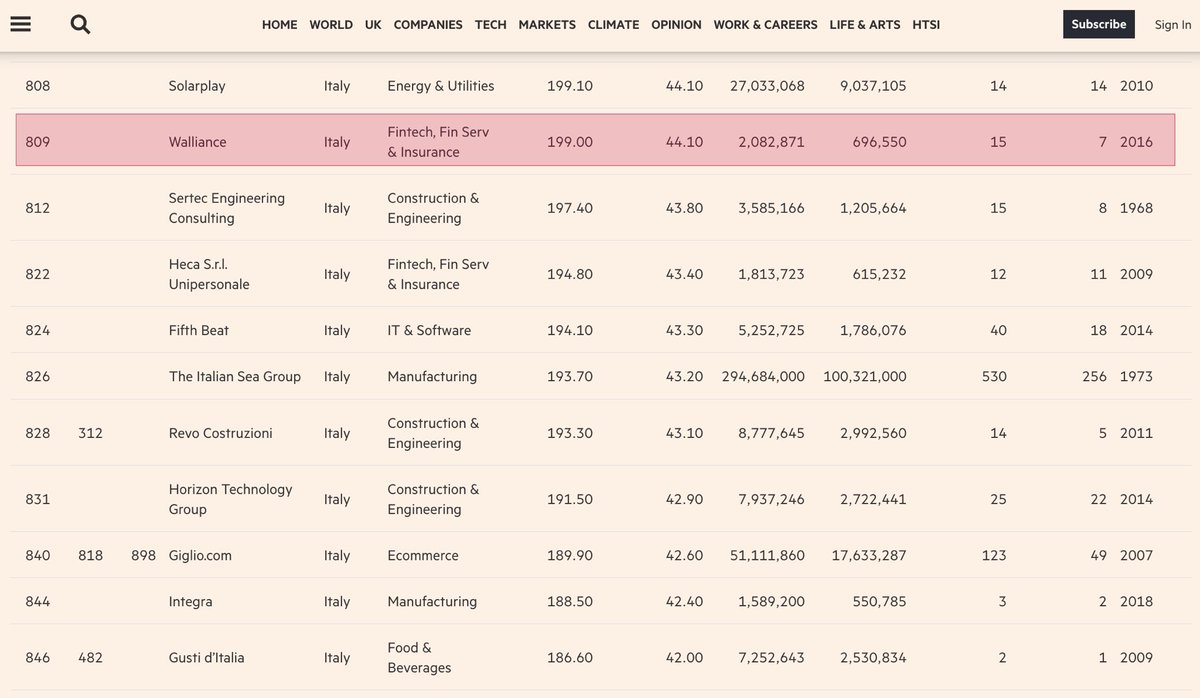Open the LIFE & ARTS section
This screenshot has height=698, width=1200.
(x=865, y=24)
